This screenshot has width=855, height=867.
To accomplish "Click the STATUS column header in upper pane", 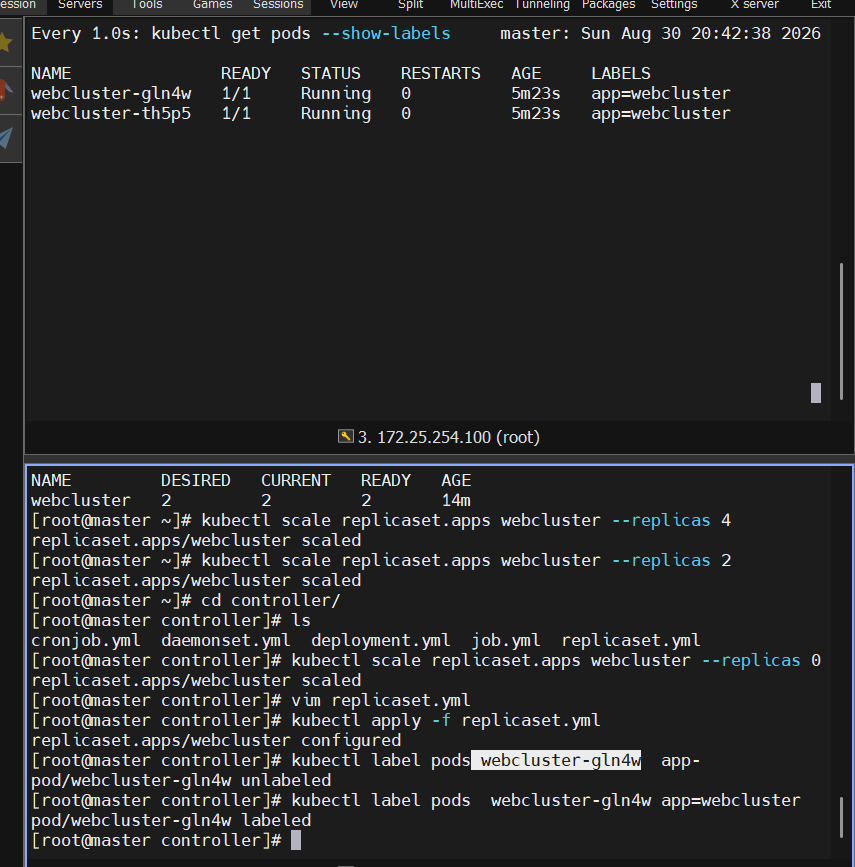I will pos(330,74).
